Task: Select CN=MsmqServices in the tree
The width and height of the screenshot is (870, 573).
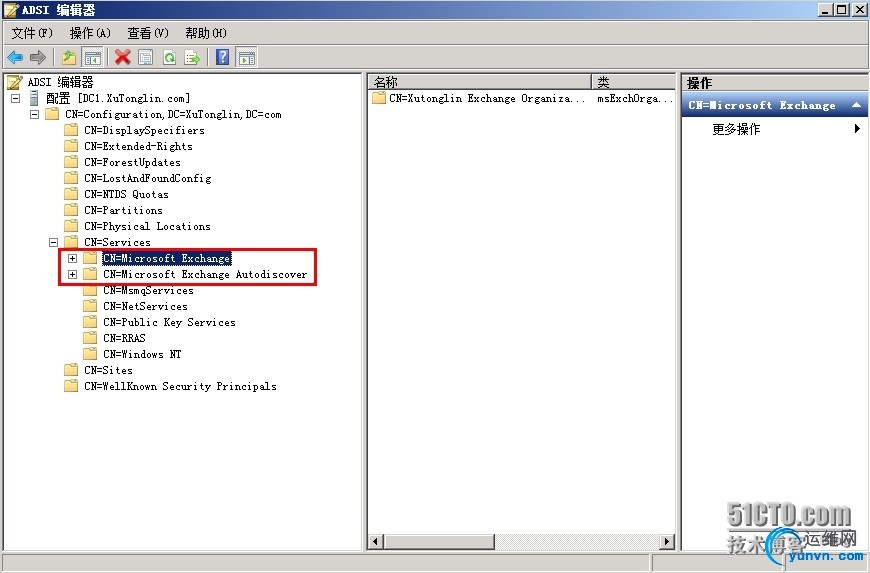Action: click(148, 290)
